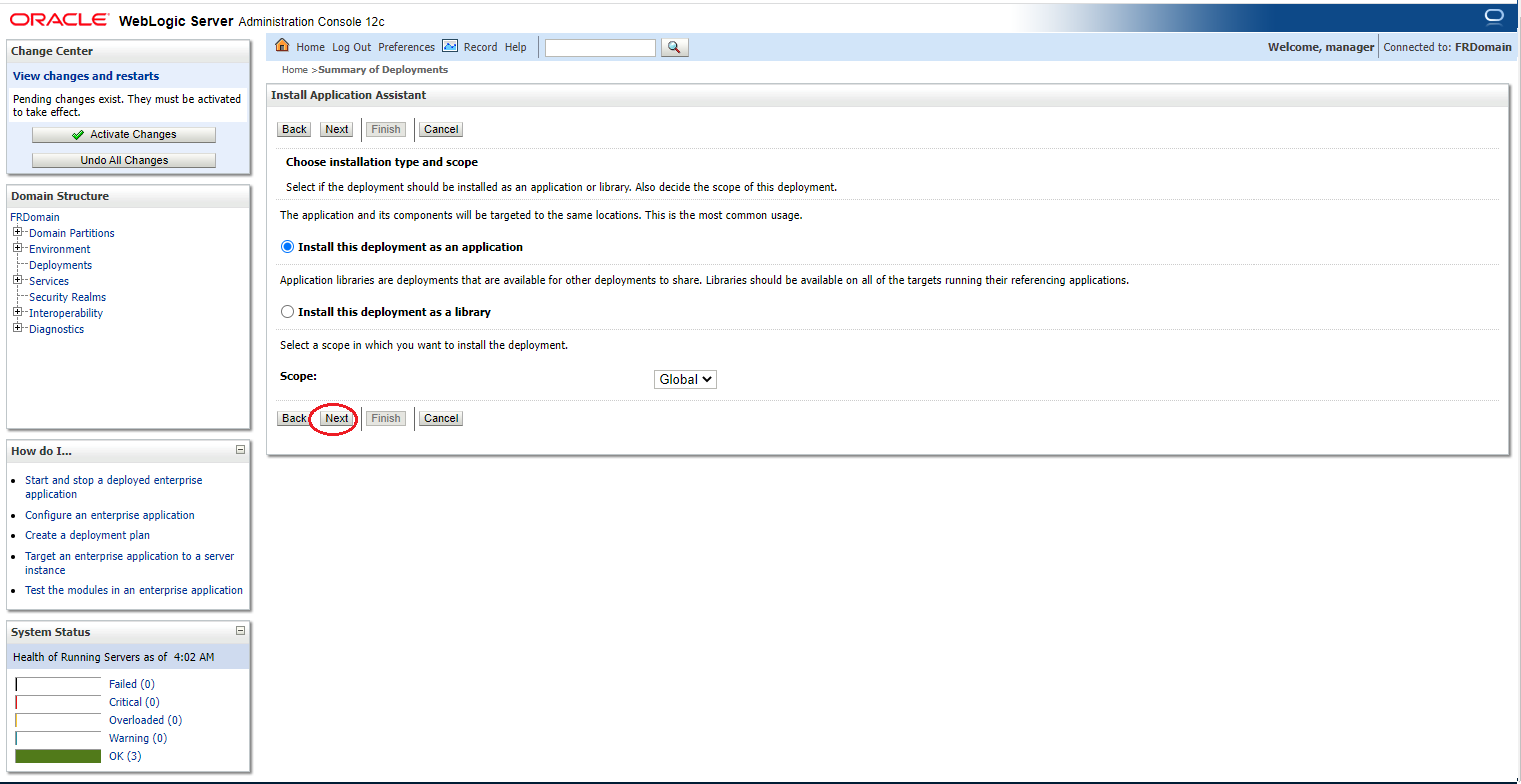
Task: Click the bottom Next button
Action: (x=337, y=418)
